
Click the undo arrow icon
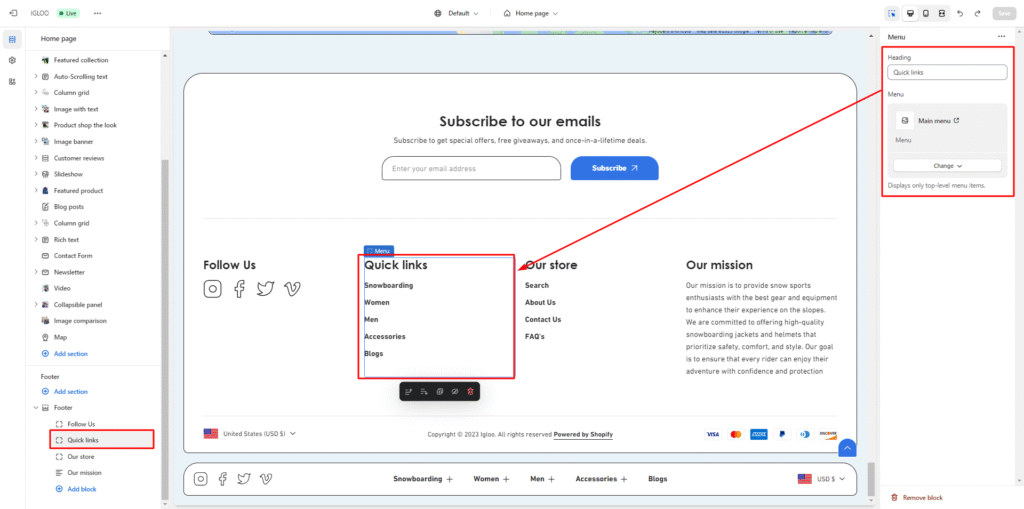960,13
